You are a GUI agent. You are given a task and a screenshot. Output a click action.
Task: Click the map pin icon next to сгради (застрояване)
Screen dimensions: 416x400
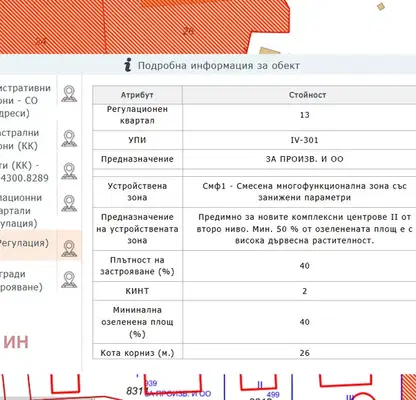69,280
